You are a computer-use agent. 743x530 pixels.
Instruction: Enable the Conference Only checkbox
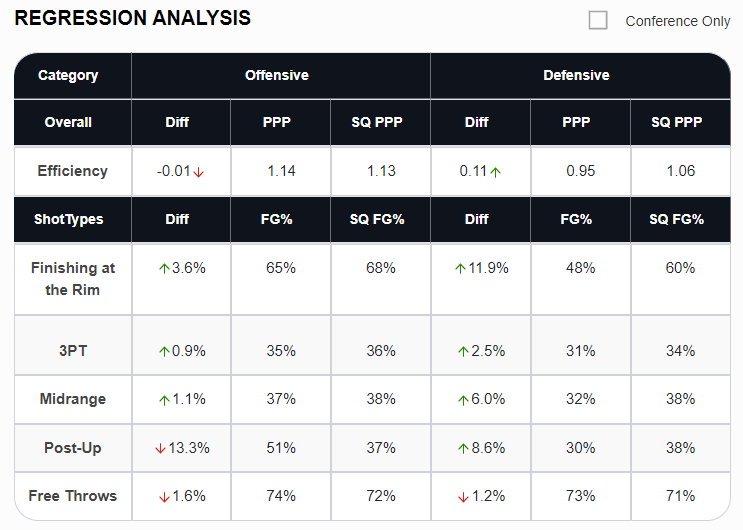pyautogui.click(x=598, y=20)
